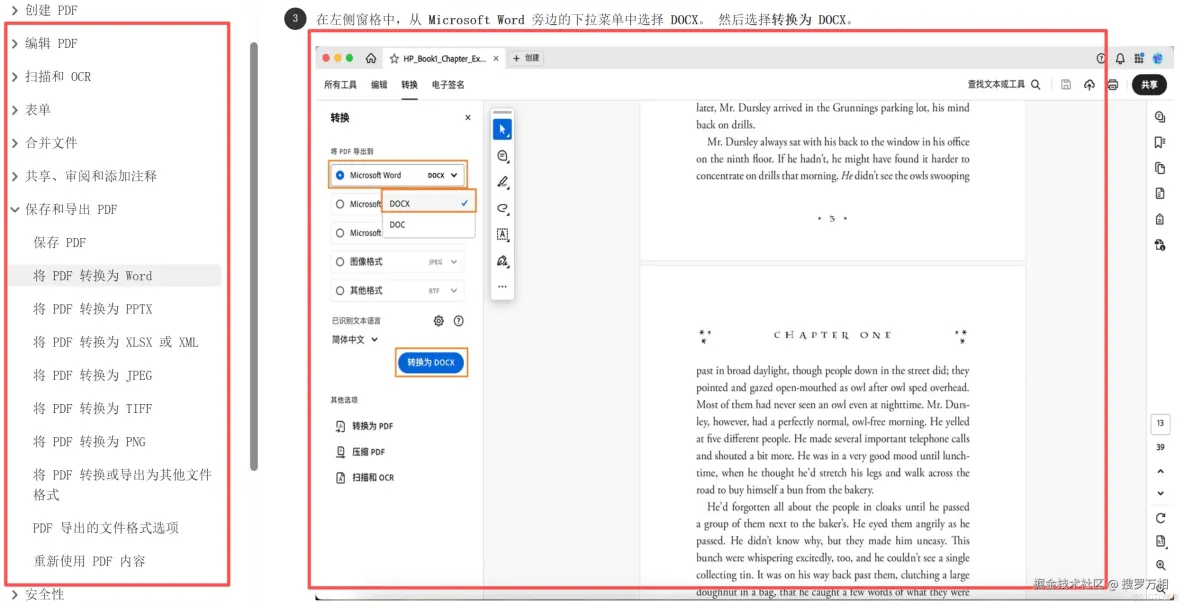Viewport: 1184px width, 606px height.
Task: Click the cloud upload icon
Action: coord(1089,85)
